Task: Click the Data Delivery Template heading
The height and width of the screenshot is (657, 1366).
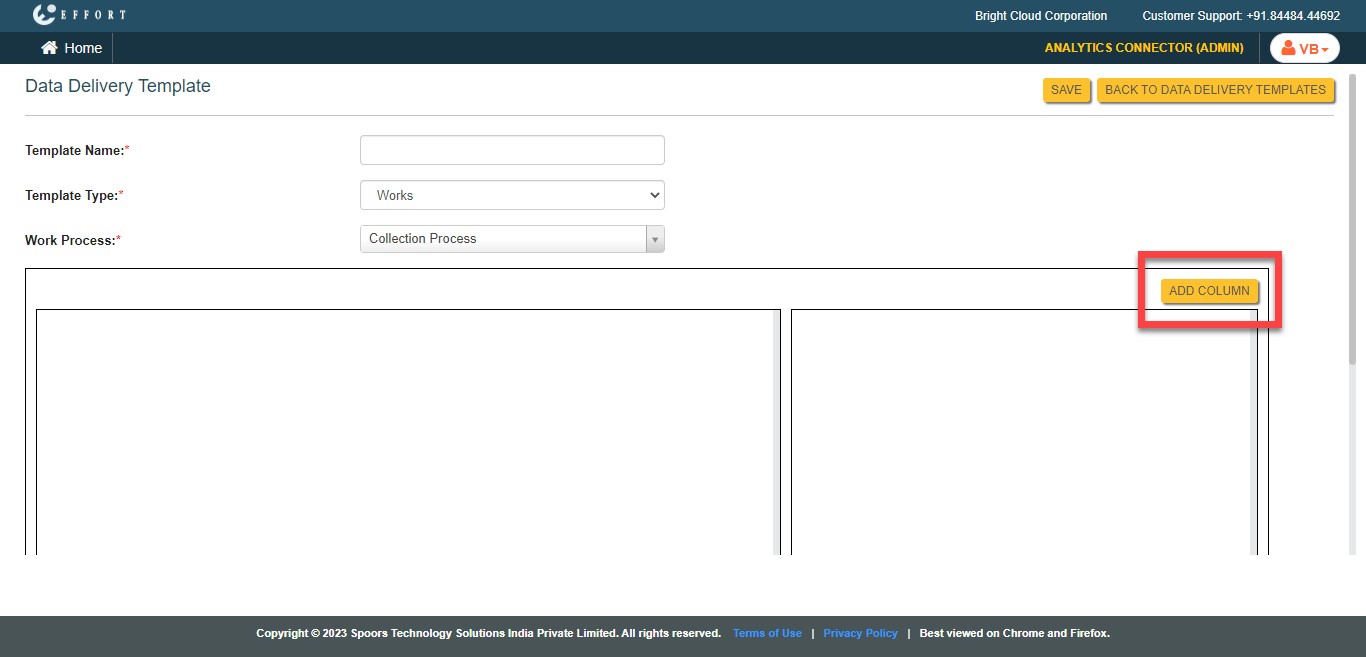Action: pos(118,86)
